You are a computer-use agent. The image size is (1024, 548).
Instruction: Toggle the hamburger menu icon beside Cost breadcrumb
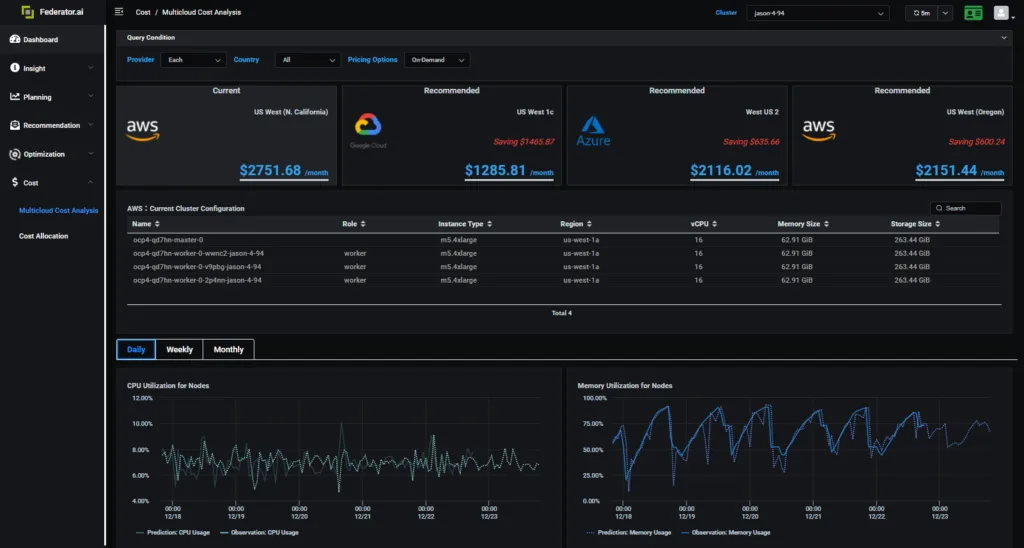click(119, 12)
